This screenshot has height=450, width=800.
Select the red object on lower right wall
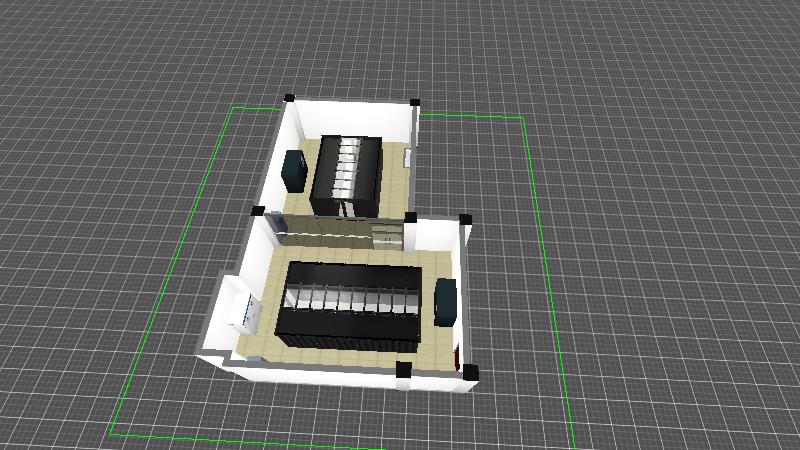coord(458,355)
